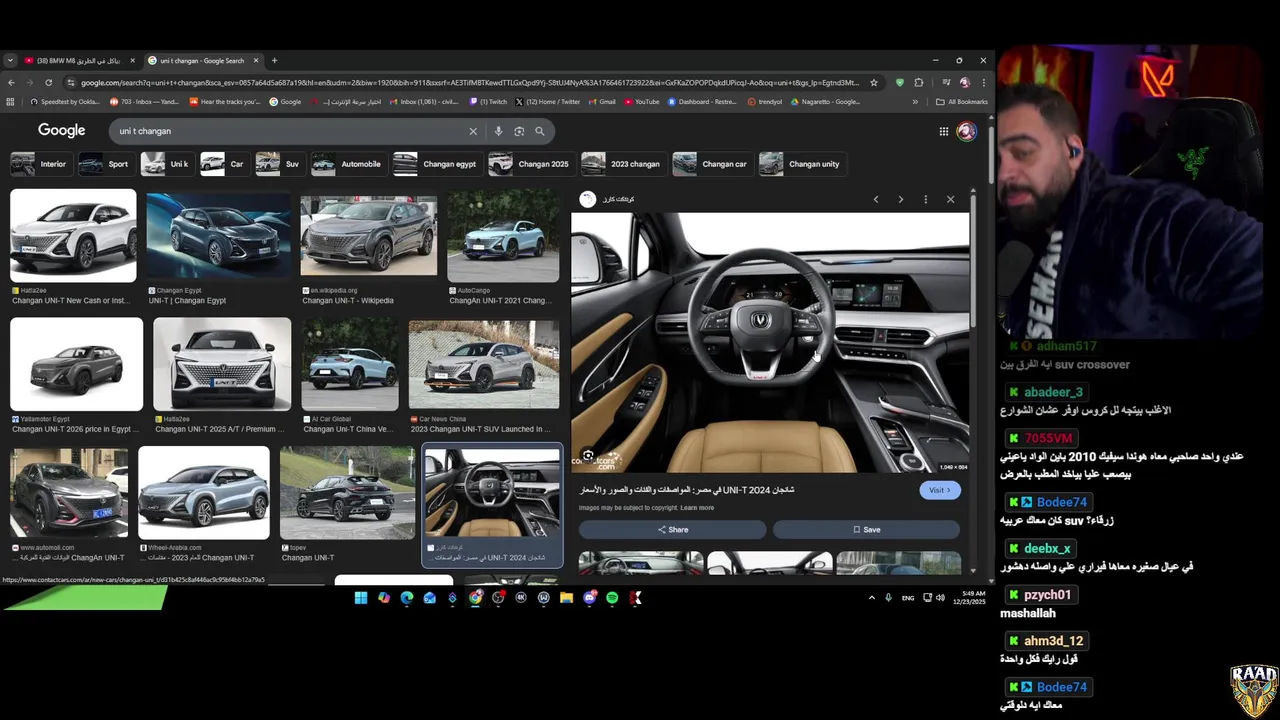Select the Changan unity filter chip
This screenshot has width=1280, height=720.
[801, 164]
